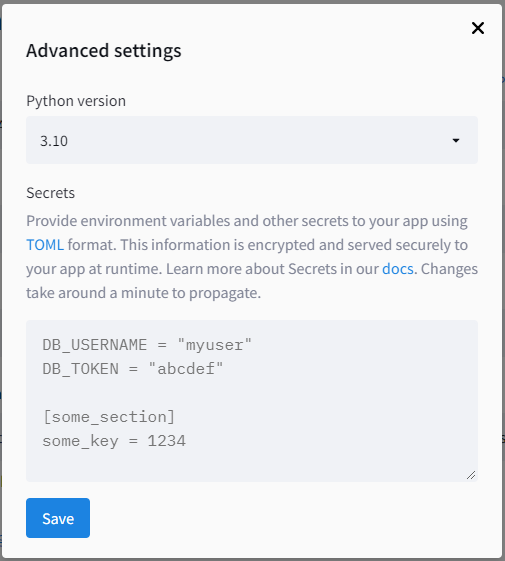Open the Secrets docs link
The width and height of the screenshot is (505, 561).
click(398, 269)
